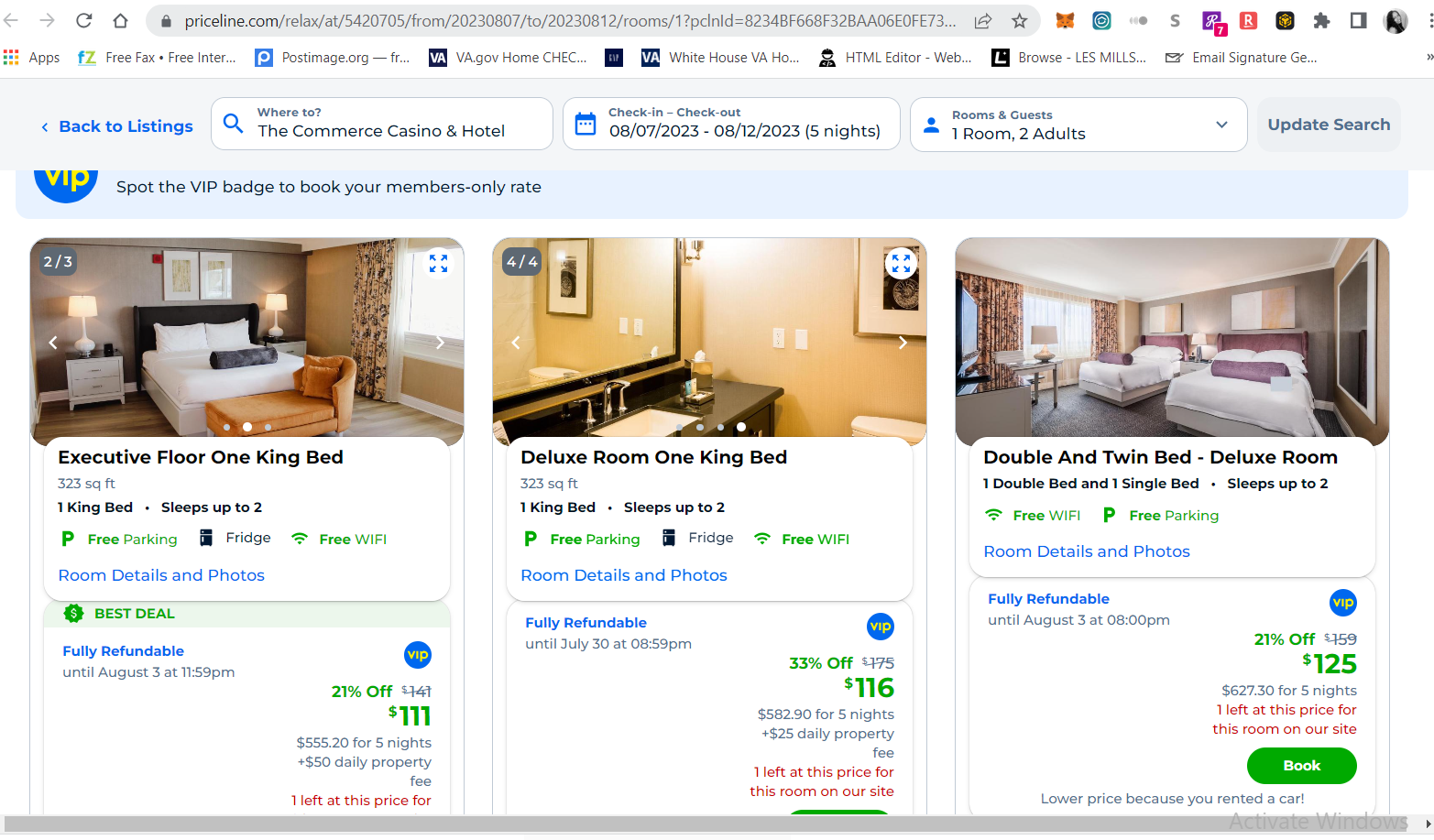Reload the page
Image resolution: width=1434 pixels, height=840 pixels.
pyautogui.click(x=83, y=21)
